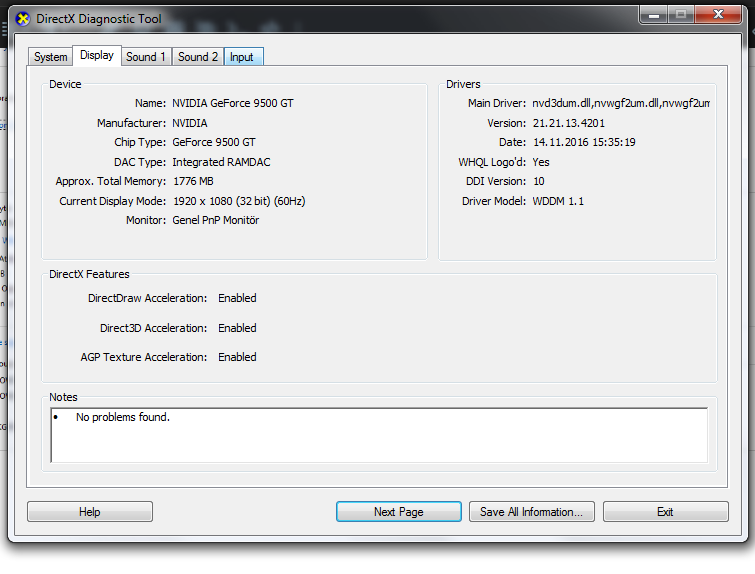
Task: Click the DirectX Diagnostic Tool title icon
Action: (22, 19)
